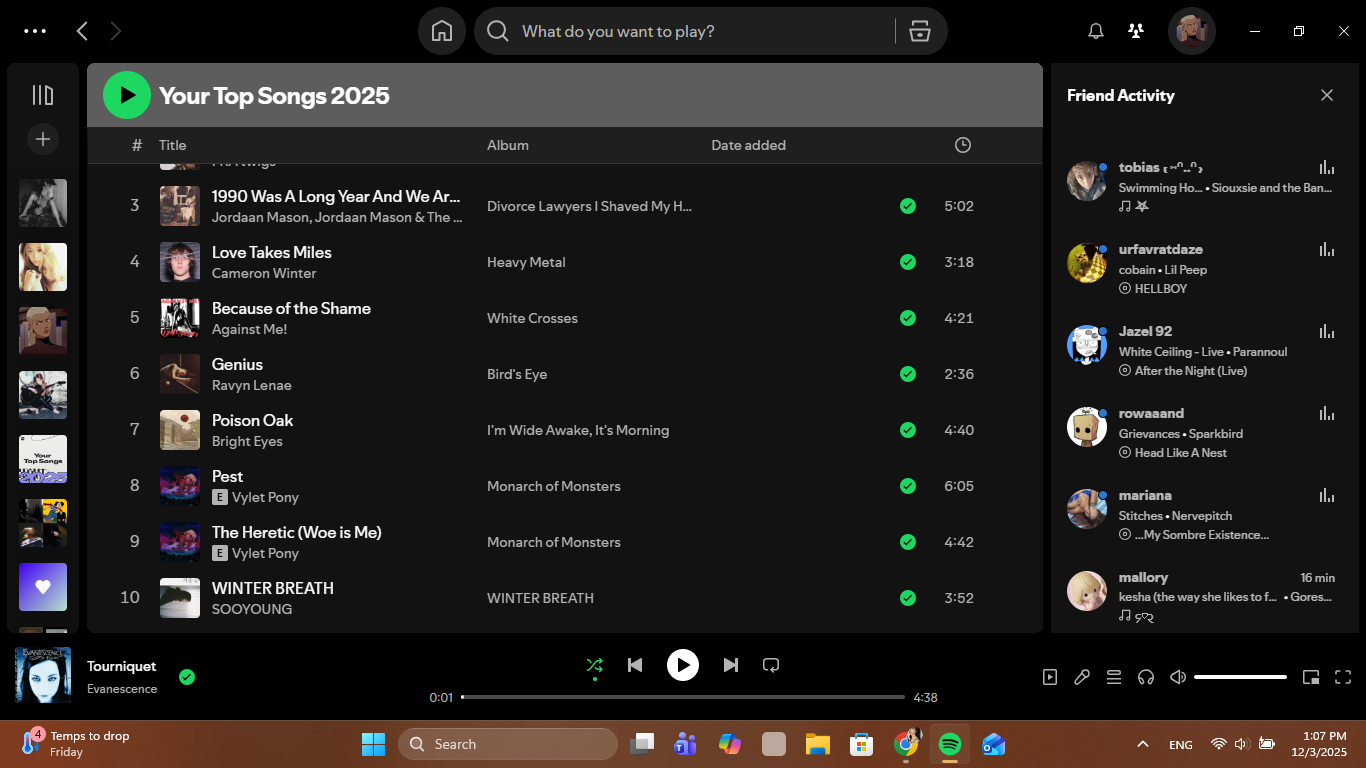Toggle saved checkmark for 1990 Was A Long Year
The width and height of the screenshot is (1366, 768).
pos(908,206)
